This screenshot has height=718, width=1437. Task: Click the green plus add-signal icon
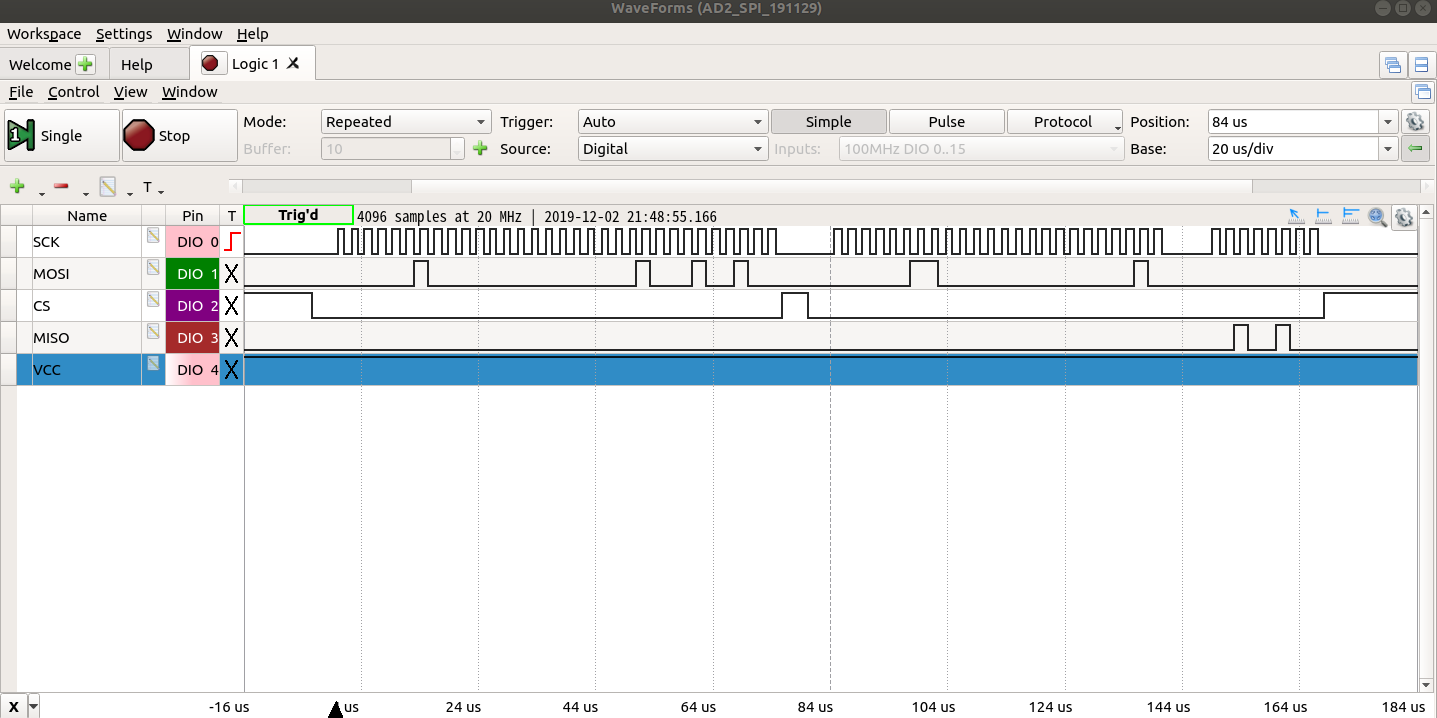point(17,187)
